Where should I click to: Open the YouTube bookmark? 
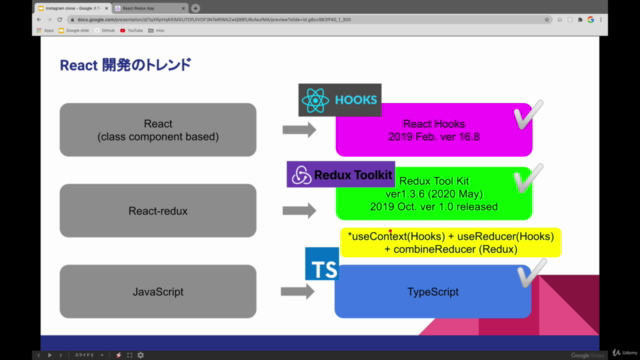click(x=131, y=31)
